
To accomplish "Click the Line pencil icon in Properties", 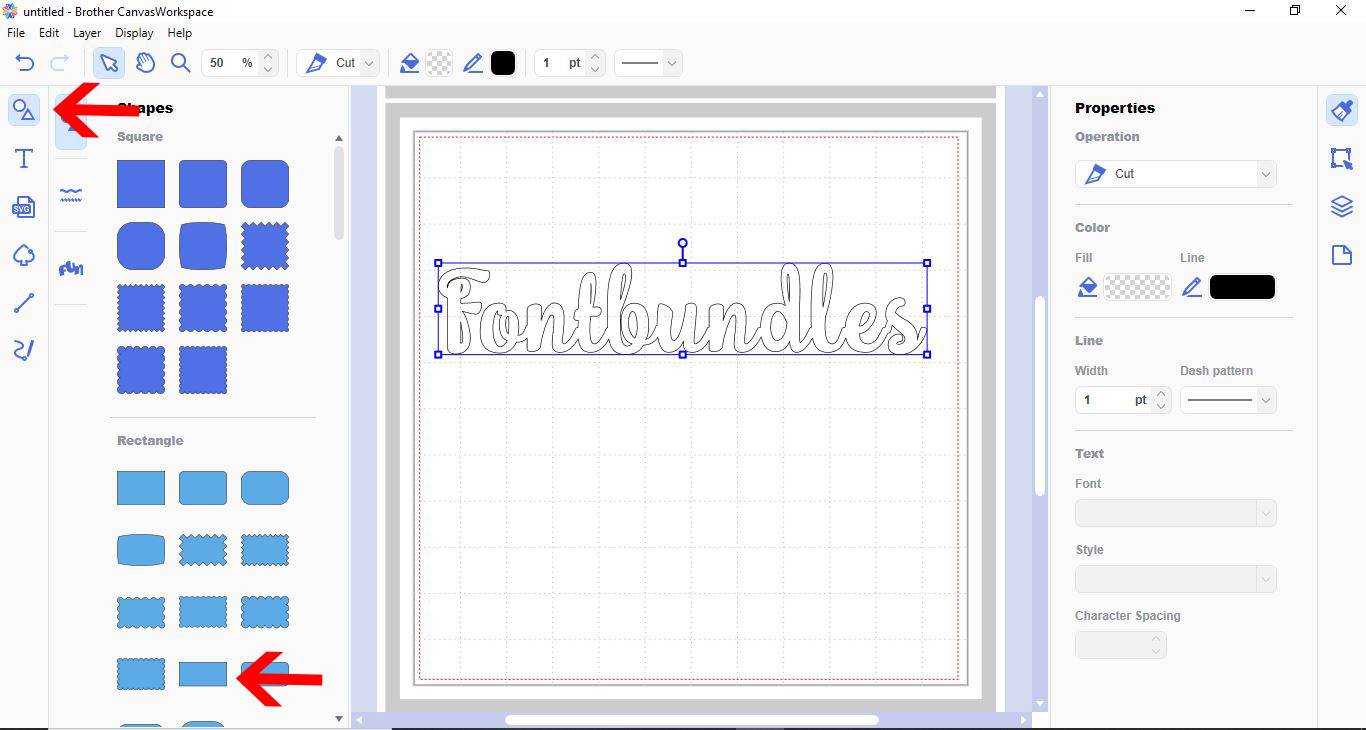I will 1192,288.
